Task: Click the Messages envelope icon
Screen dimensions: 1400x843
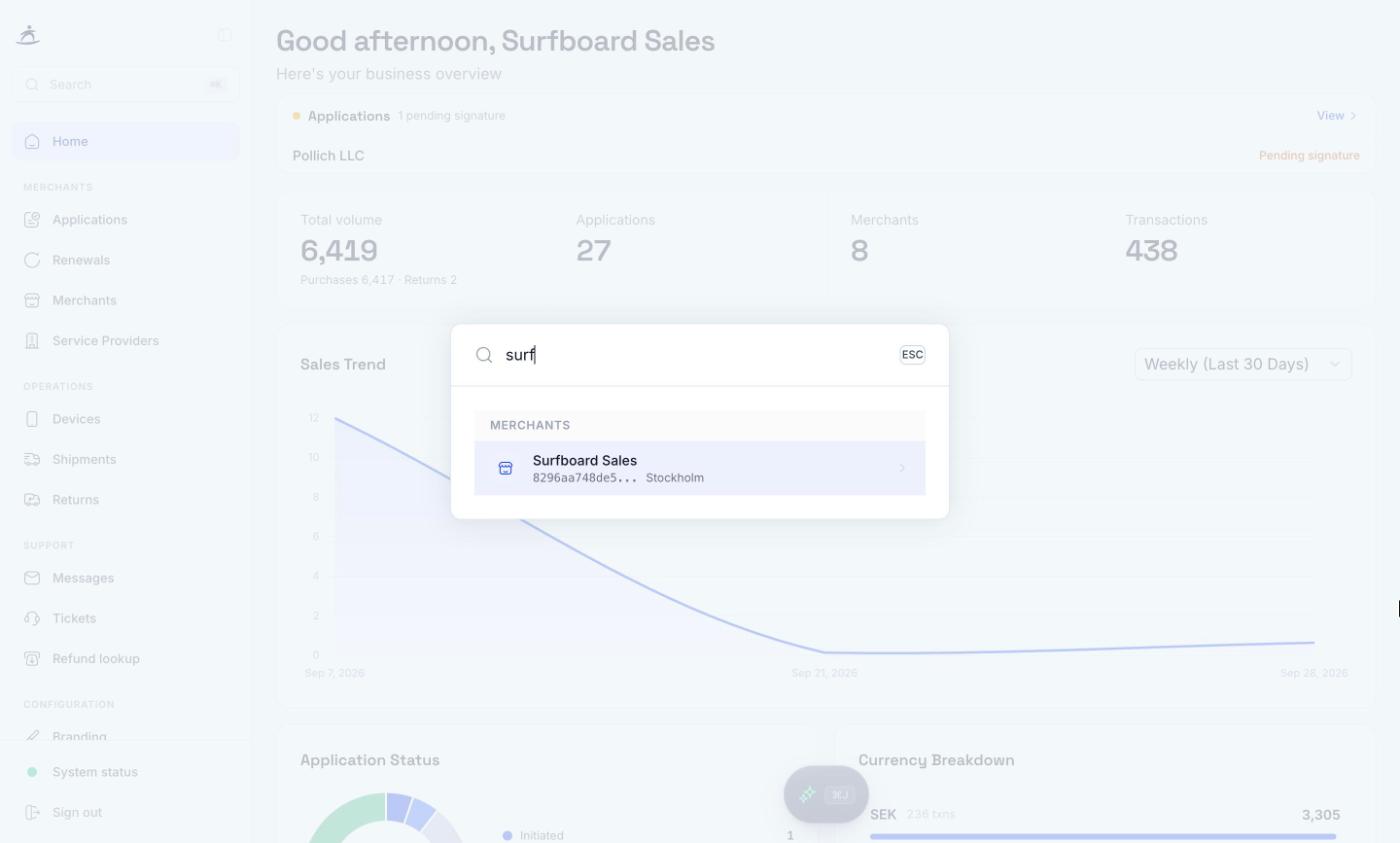Action: pyautogui.click(x=32, y=578)
